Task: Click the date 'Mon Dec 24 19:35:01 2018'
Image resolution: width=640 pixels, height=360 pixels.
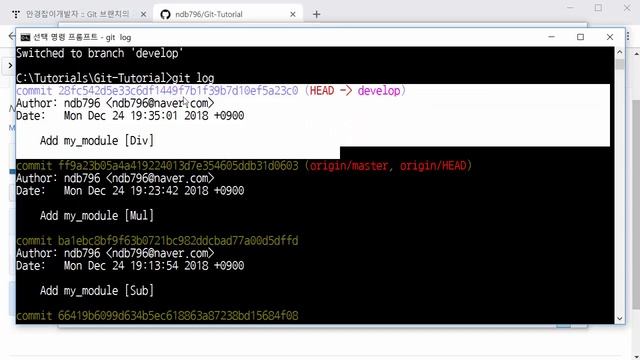Action: click(x=136, y=116)
